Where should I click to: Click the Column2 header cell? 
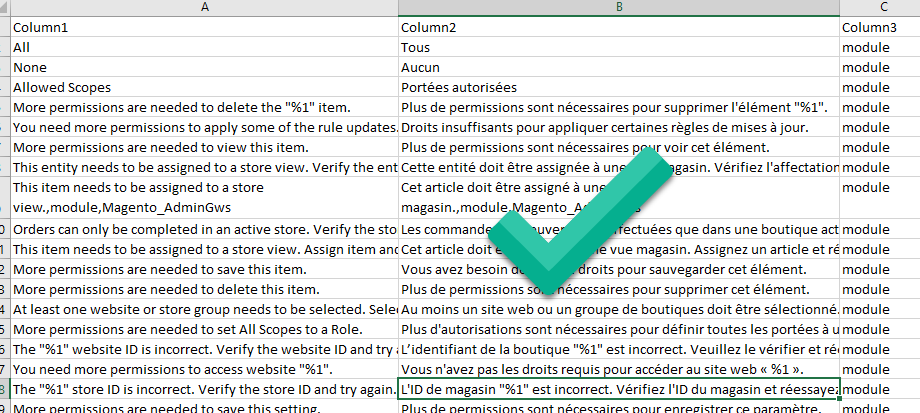point(619,28)
